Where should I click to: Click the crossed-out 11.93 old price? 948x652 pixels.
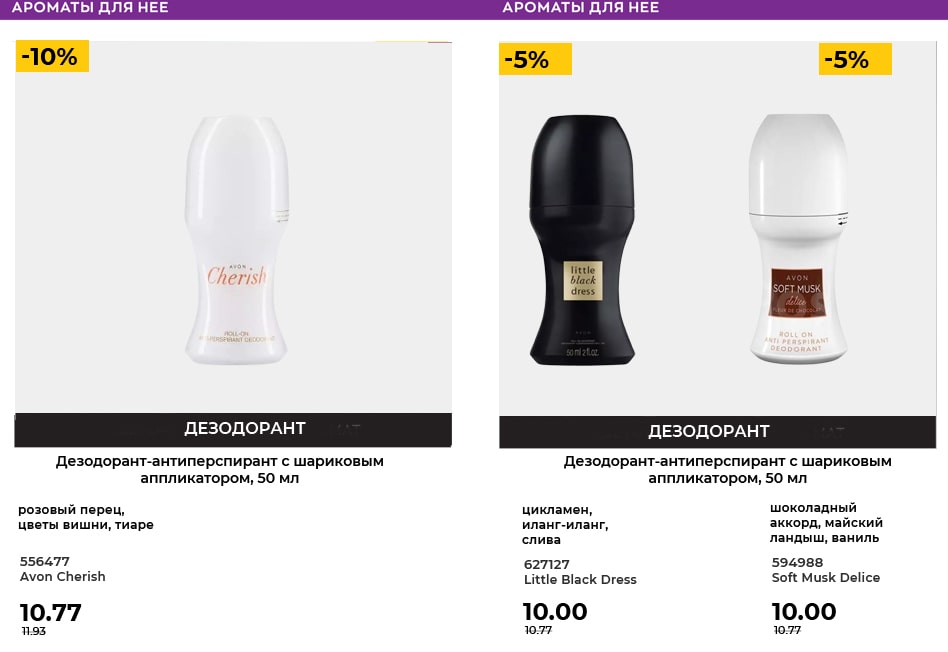click(34, 632)
